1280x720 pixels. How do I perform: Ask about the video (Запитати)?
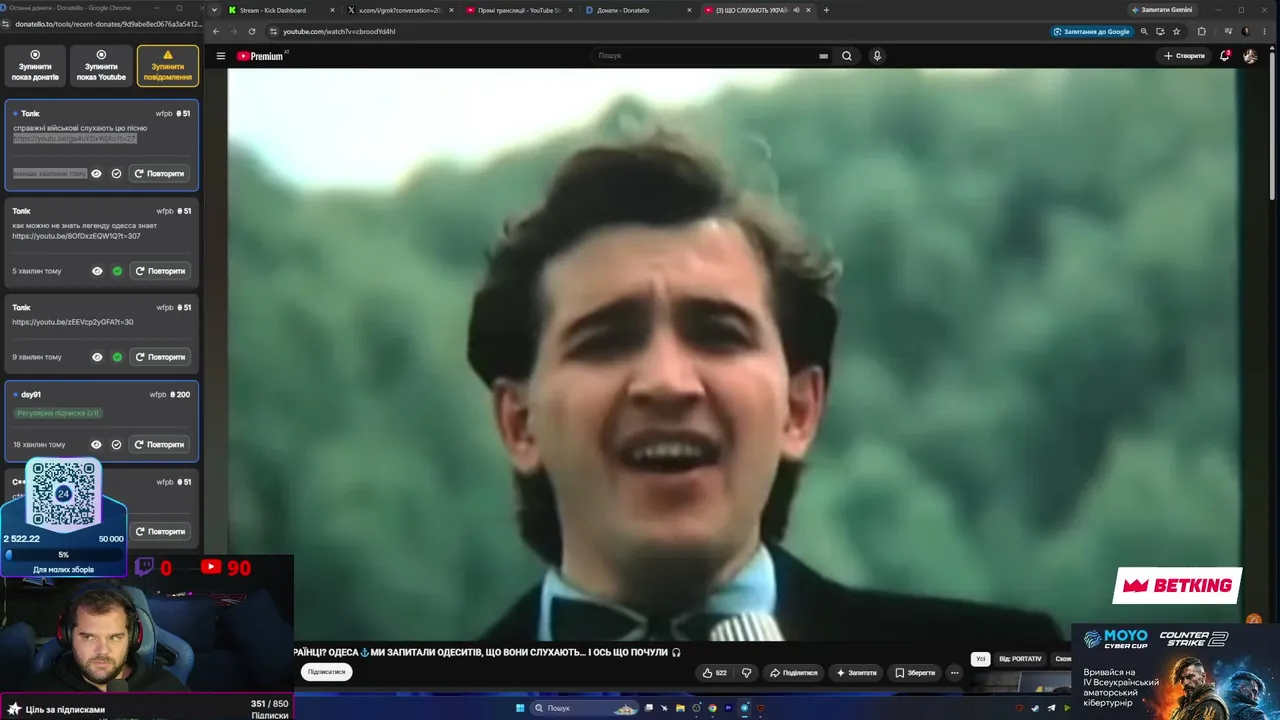(857, 673)
